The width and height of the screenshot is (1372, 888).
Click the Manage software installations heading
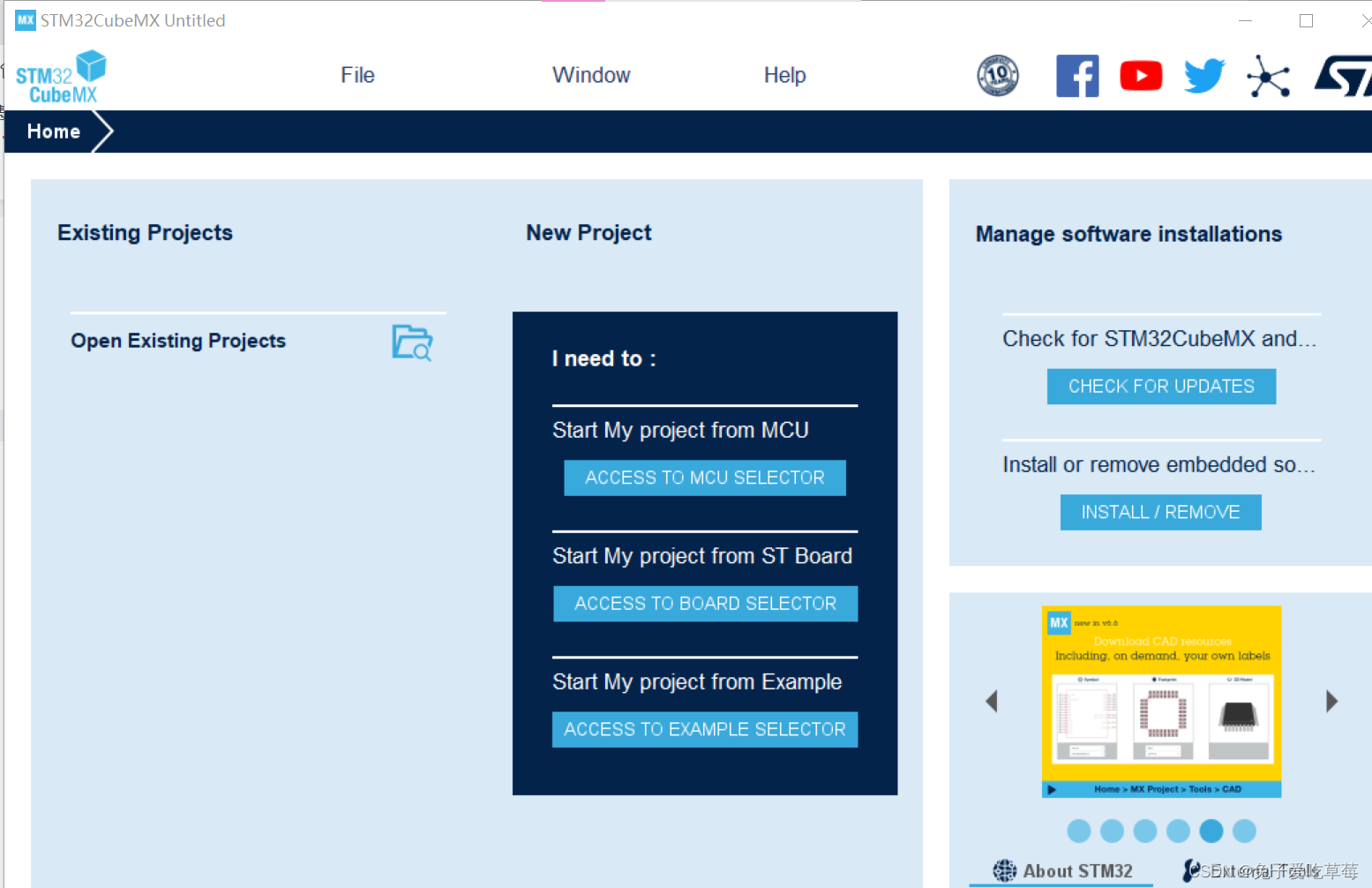[1128, 234]
